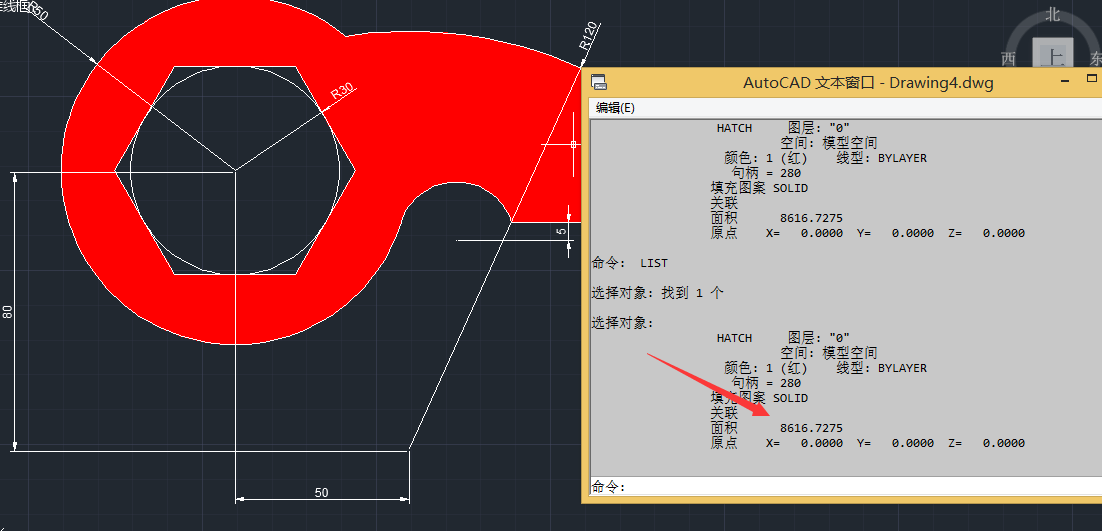
Task: Pick the horizontal 50 dimension text
Action: pos(321,492)
